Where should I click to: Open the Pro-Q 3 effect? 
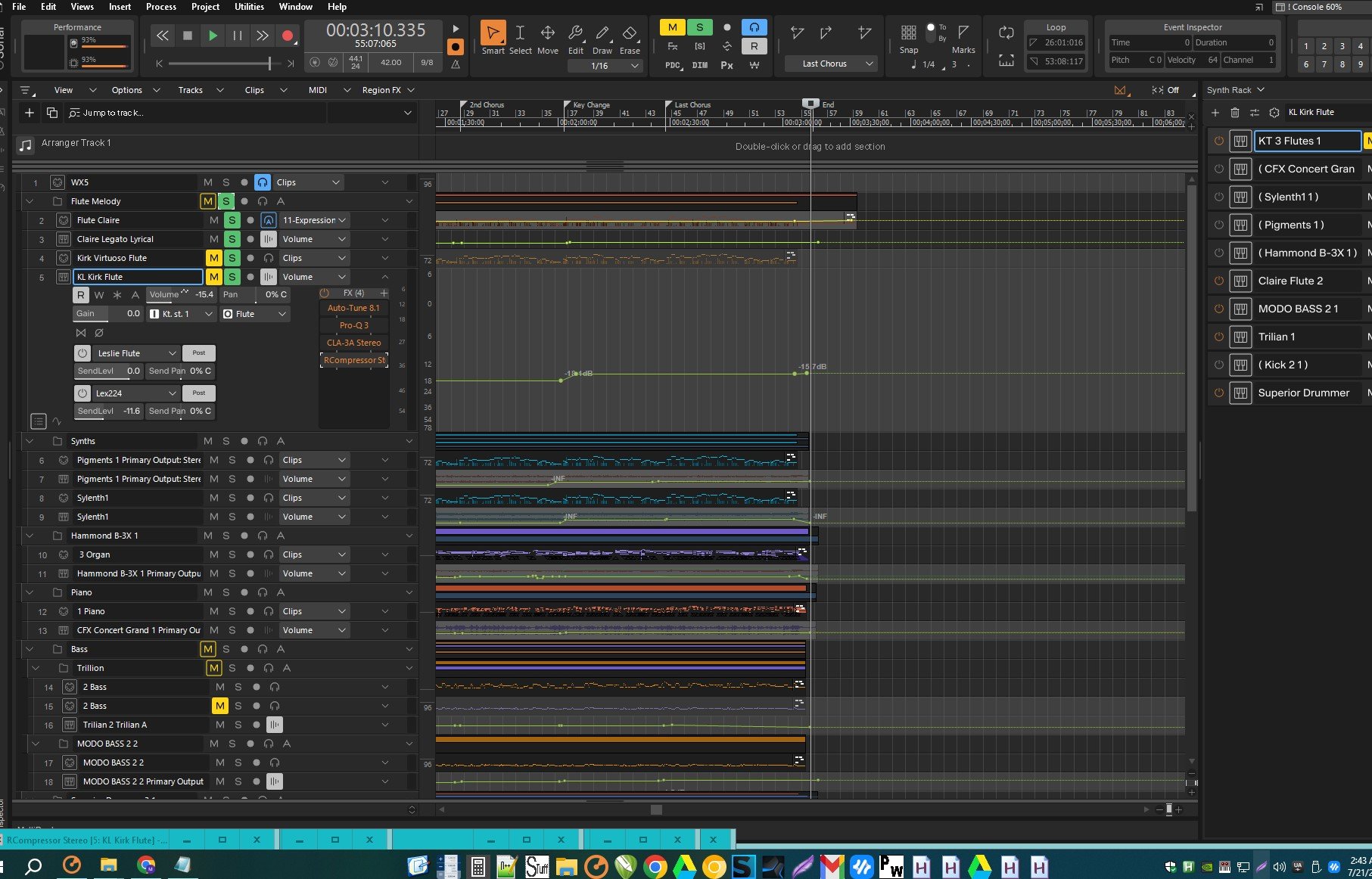point(353,325)
